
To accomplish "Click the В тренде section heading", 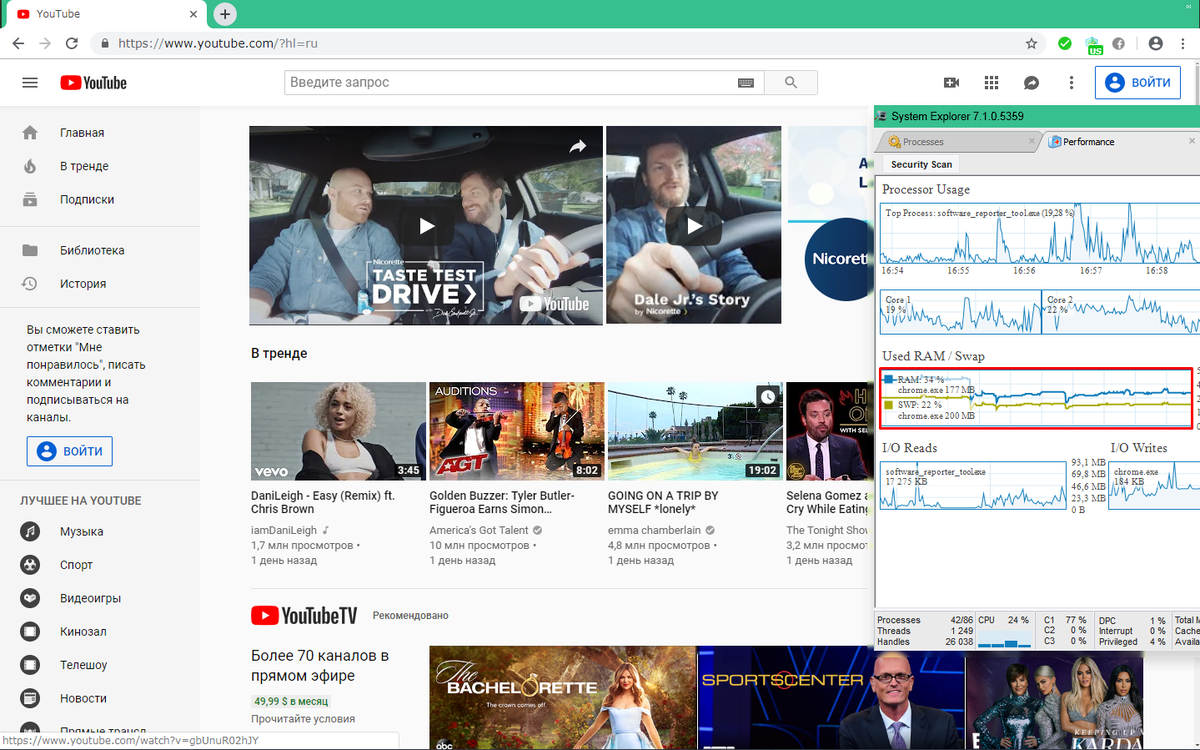I will coord(279,354).
